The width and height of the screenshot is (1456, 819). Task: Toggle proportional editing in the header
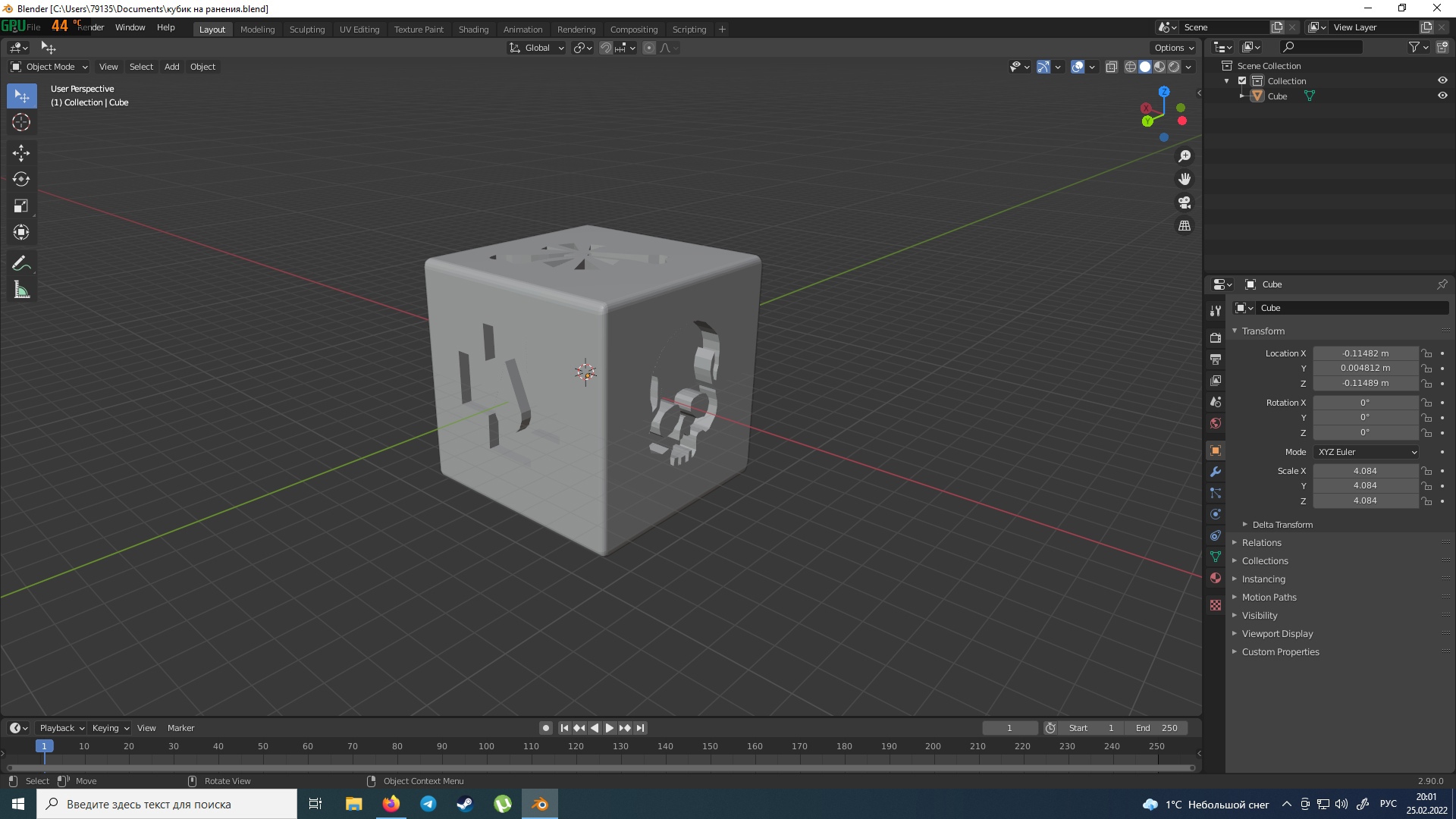tap(649, 48)
